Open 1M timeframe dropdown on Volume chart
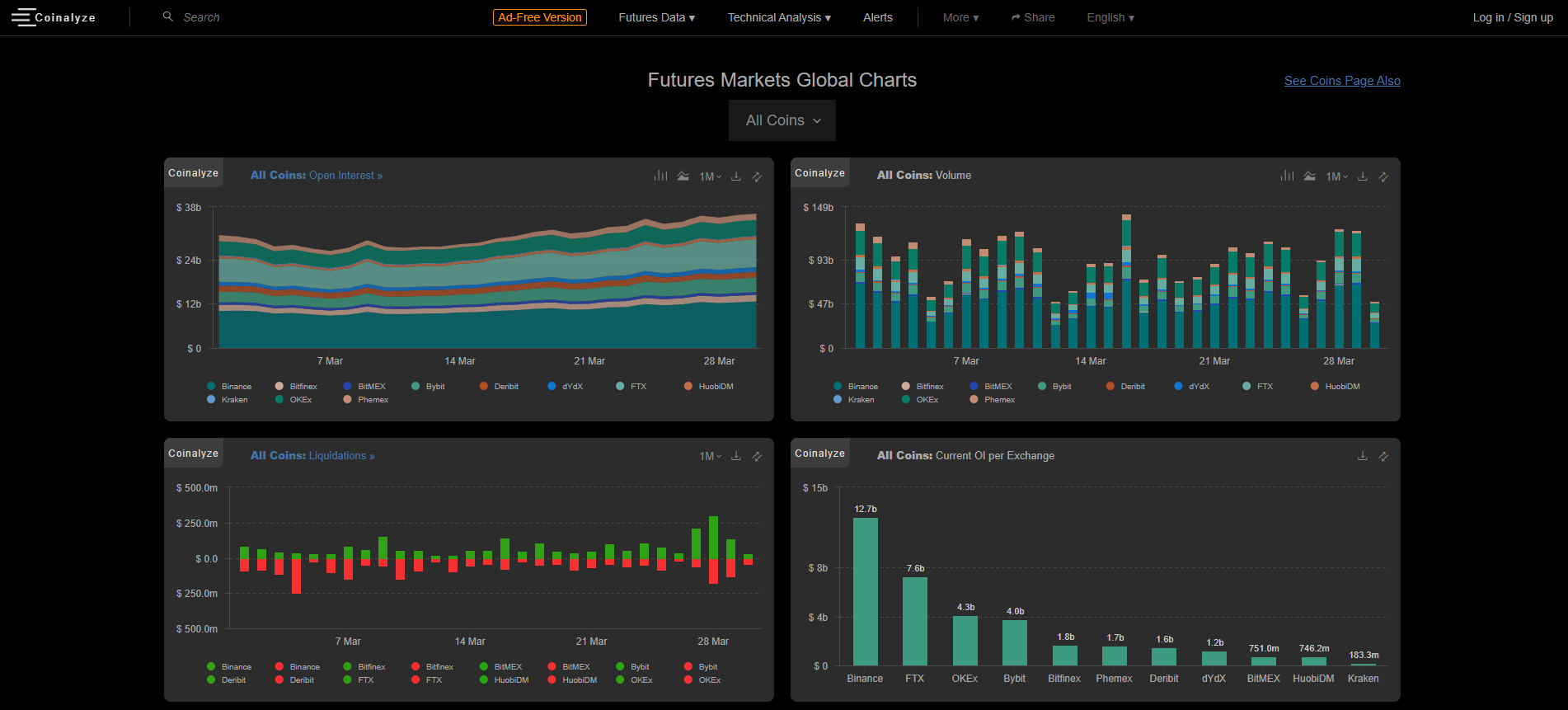This screenshot has width=1568, height=710. (1336, 176)
